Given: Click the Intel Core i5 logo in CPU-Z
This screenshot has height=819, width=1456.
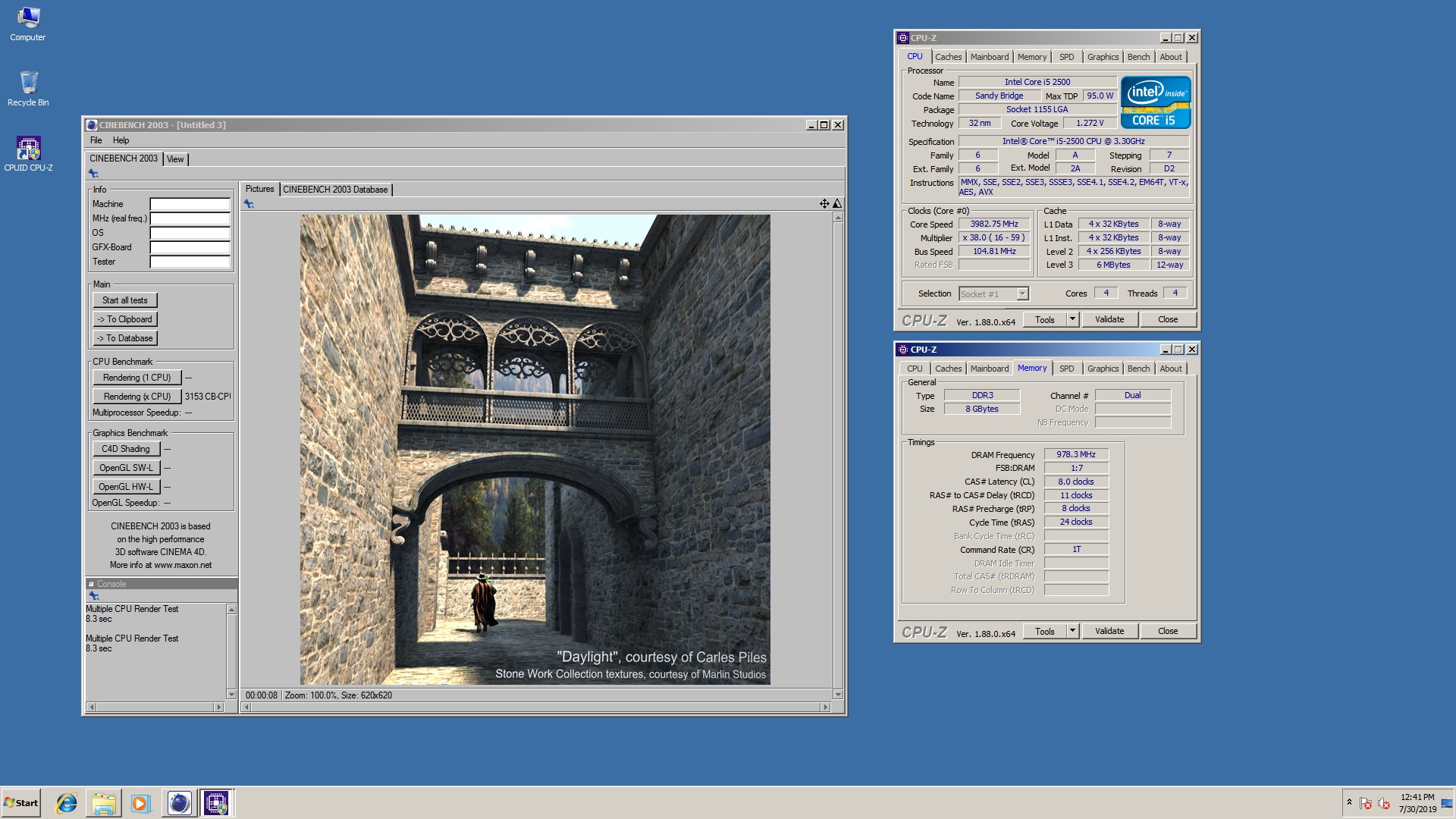Looking at the screenshot, I should (1156, 102).
